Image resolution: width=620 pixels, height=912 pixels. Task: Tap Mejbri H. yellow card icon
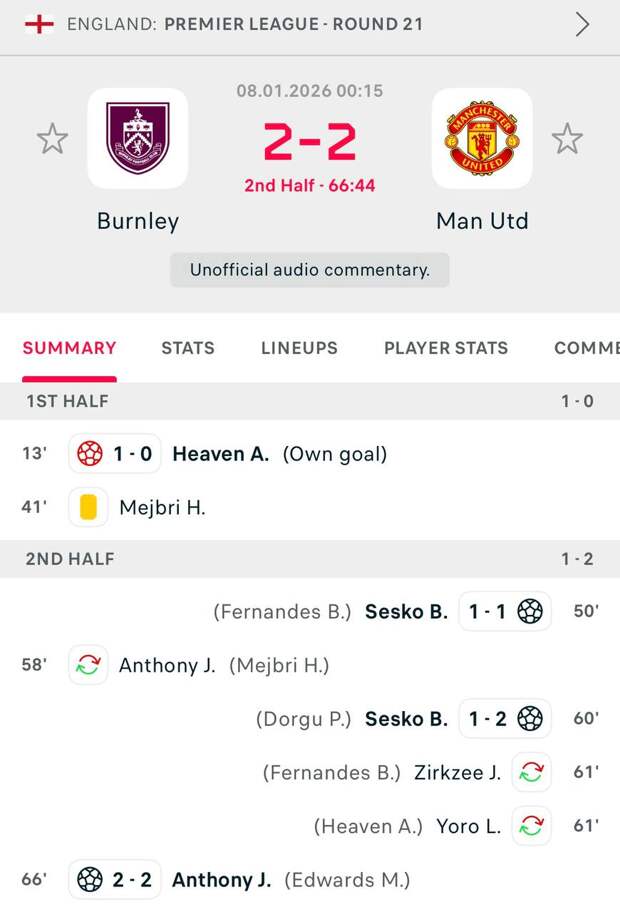click(89, 507)
